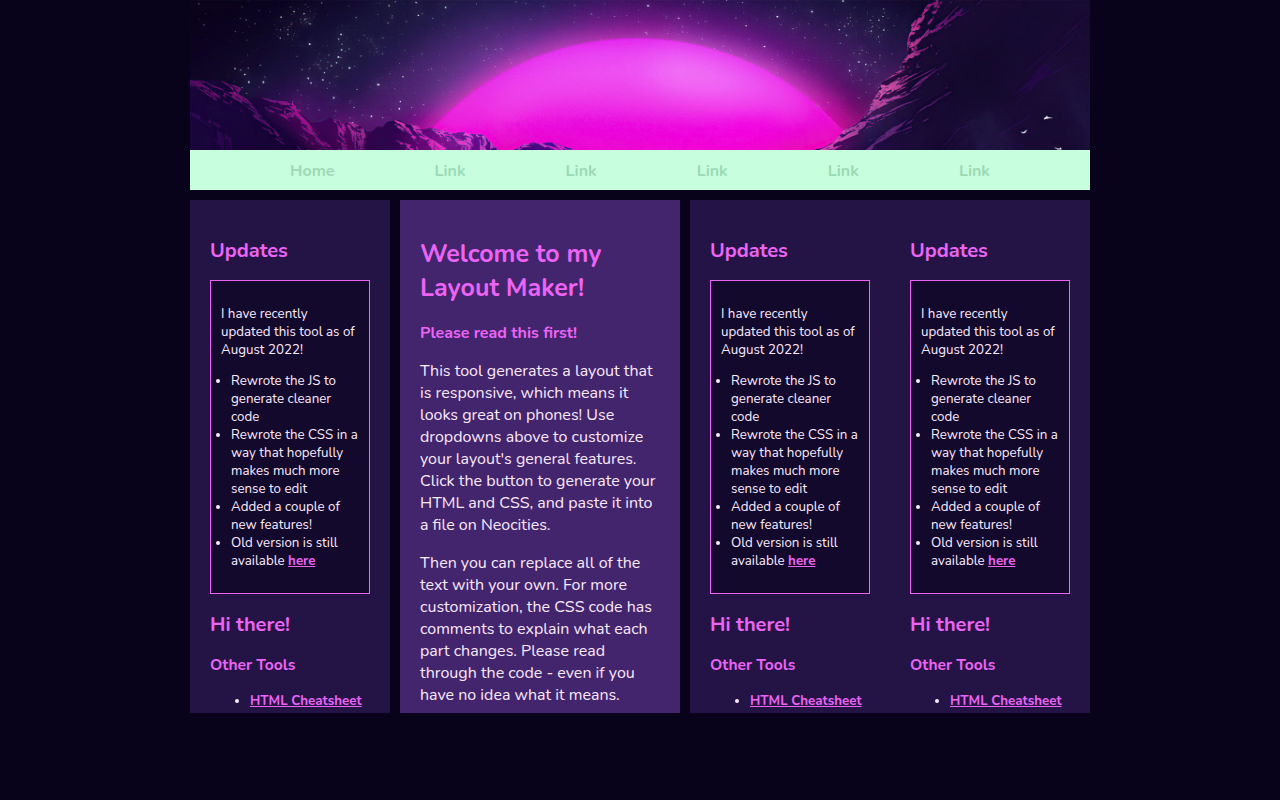Screen dimensions: 1280x800
Task: Open HTML Cheatsheet in the left sidebar
Action: click(x=306, y=701)
